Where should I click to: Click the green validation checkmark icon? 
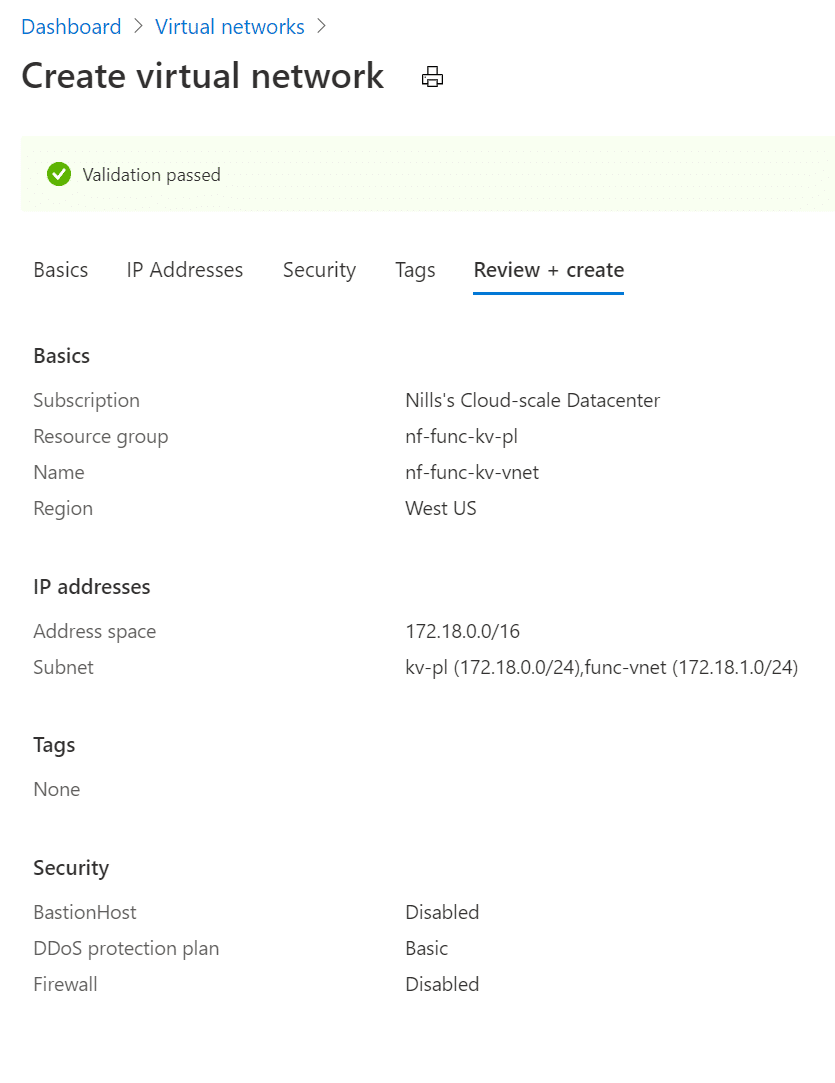(59, 175)
